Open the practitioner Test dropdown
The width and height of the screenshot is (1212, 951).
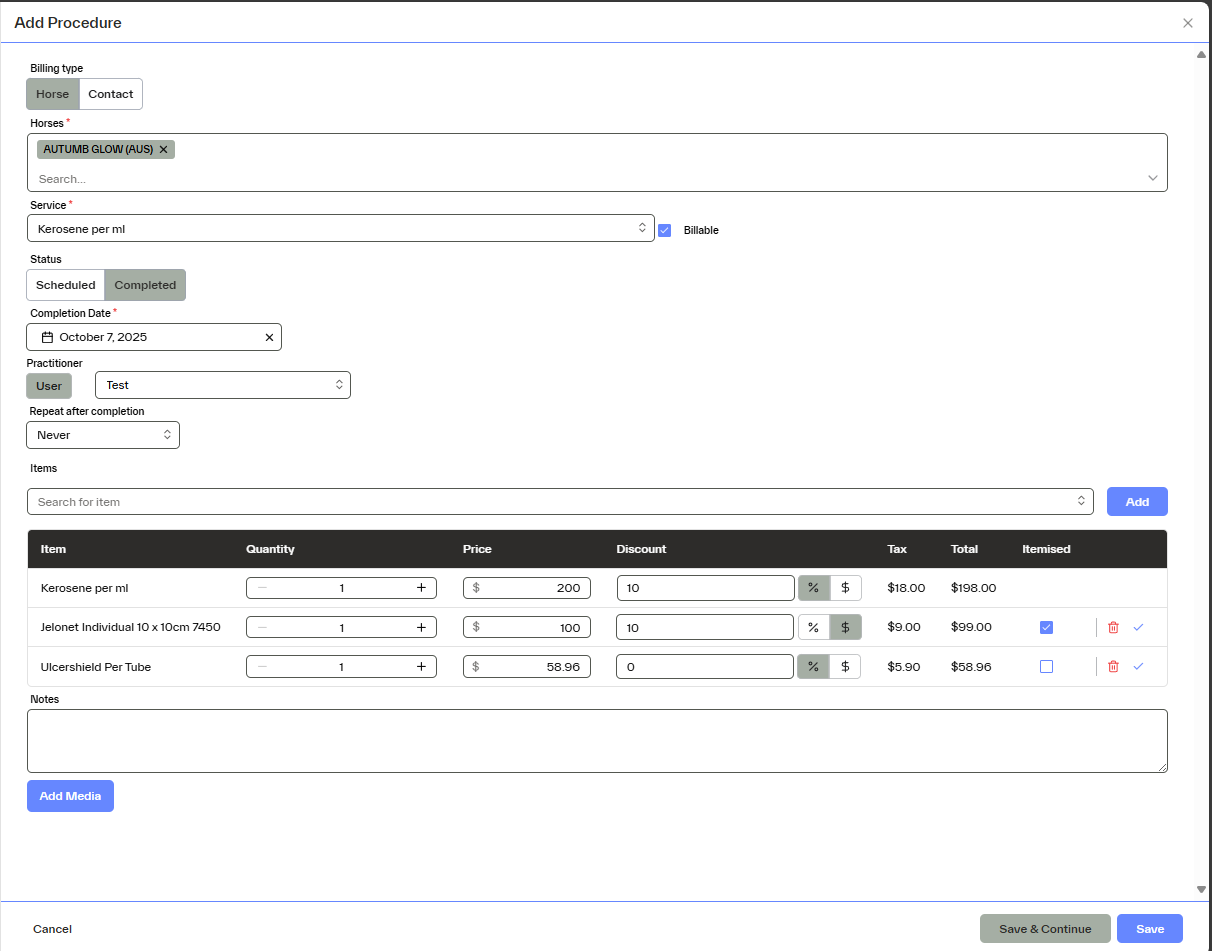click(222, 385)
